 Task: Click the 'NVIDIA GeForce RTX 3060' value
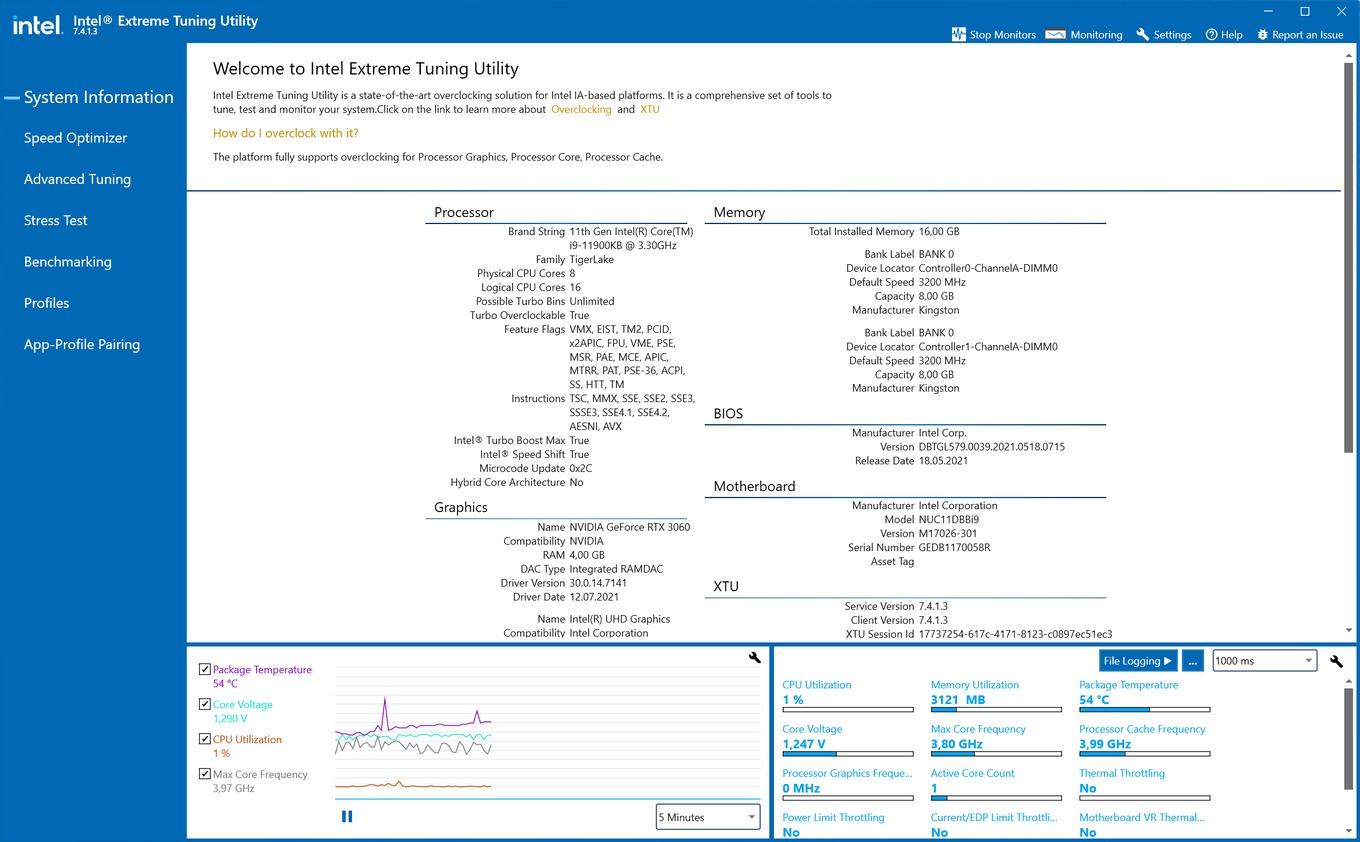click(x=629, y=527)
